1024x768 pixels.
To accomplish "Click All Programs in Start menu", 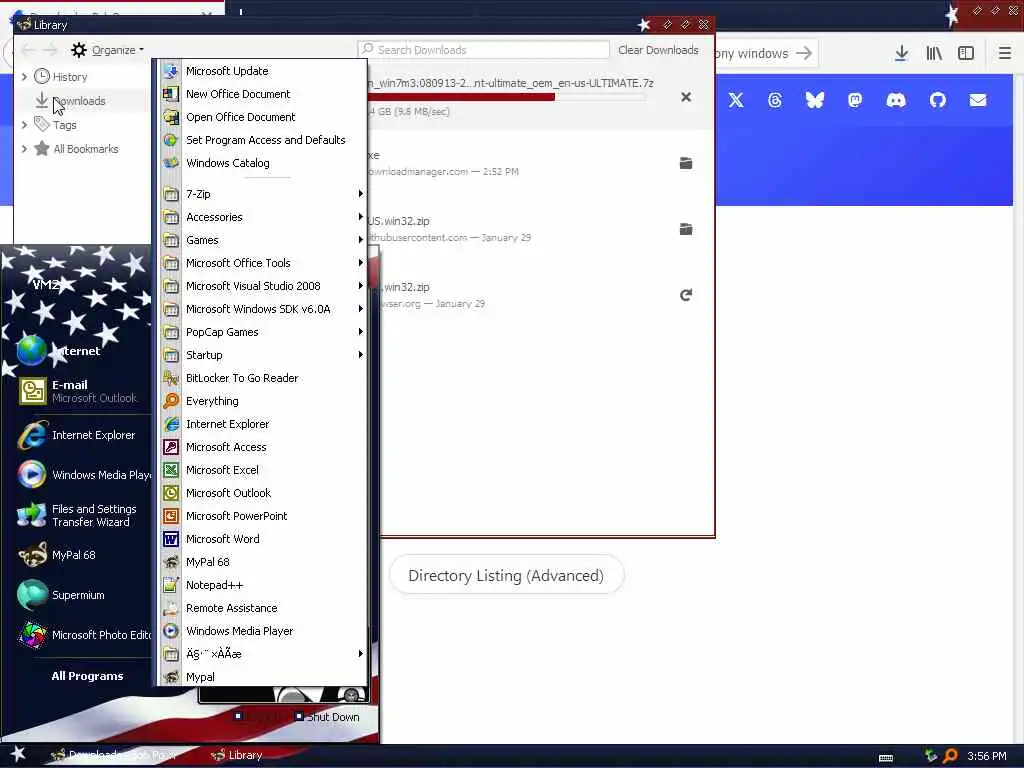I will [x=88, y=676].
